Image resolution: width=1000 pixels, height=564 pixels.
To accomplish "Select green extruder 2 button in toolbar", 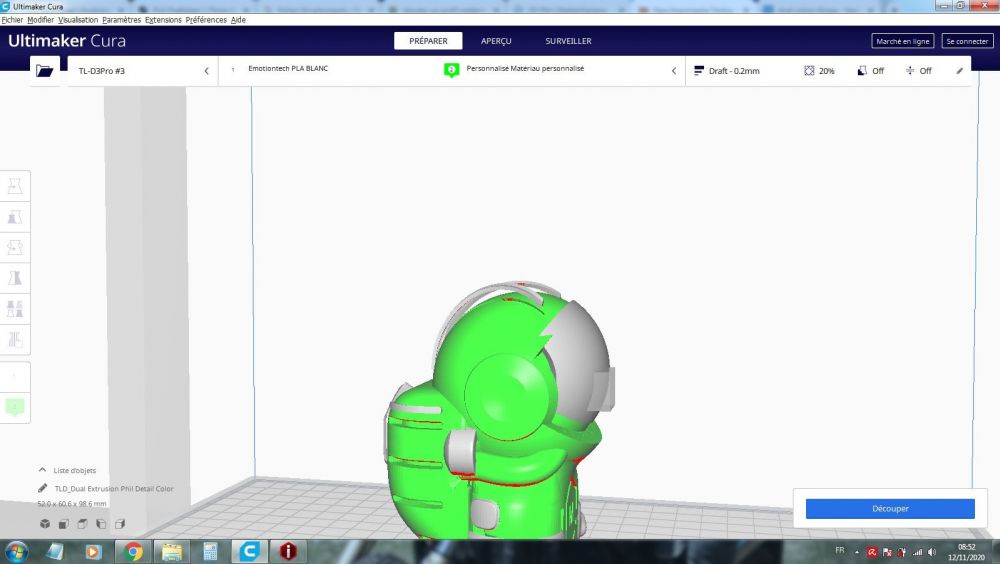I will (x=15, y=406).
